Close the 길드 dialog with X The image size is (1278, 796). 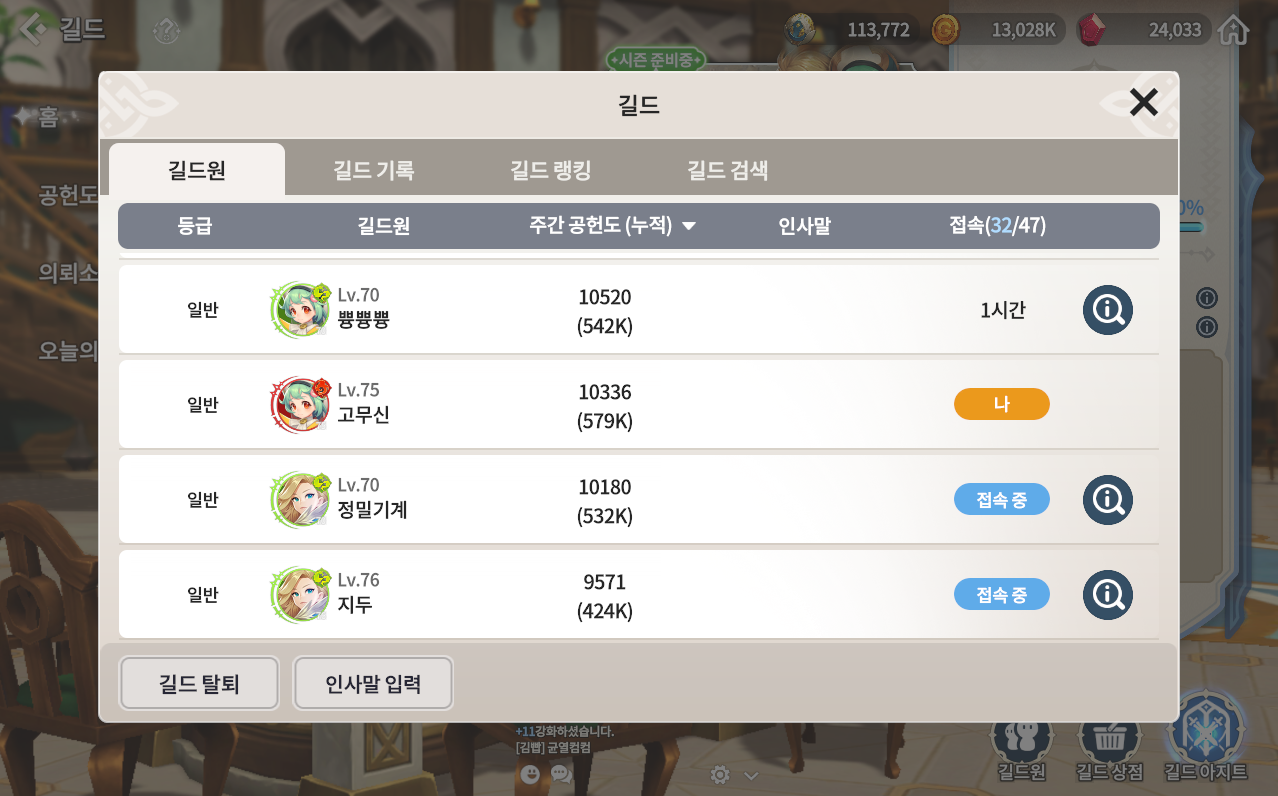point(1143,102)
